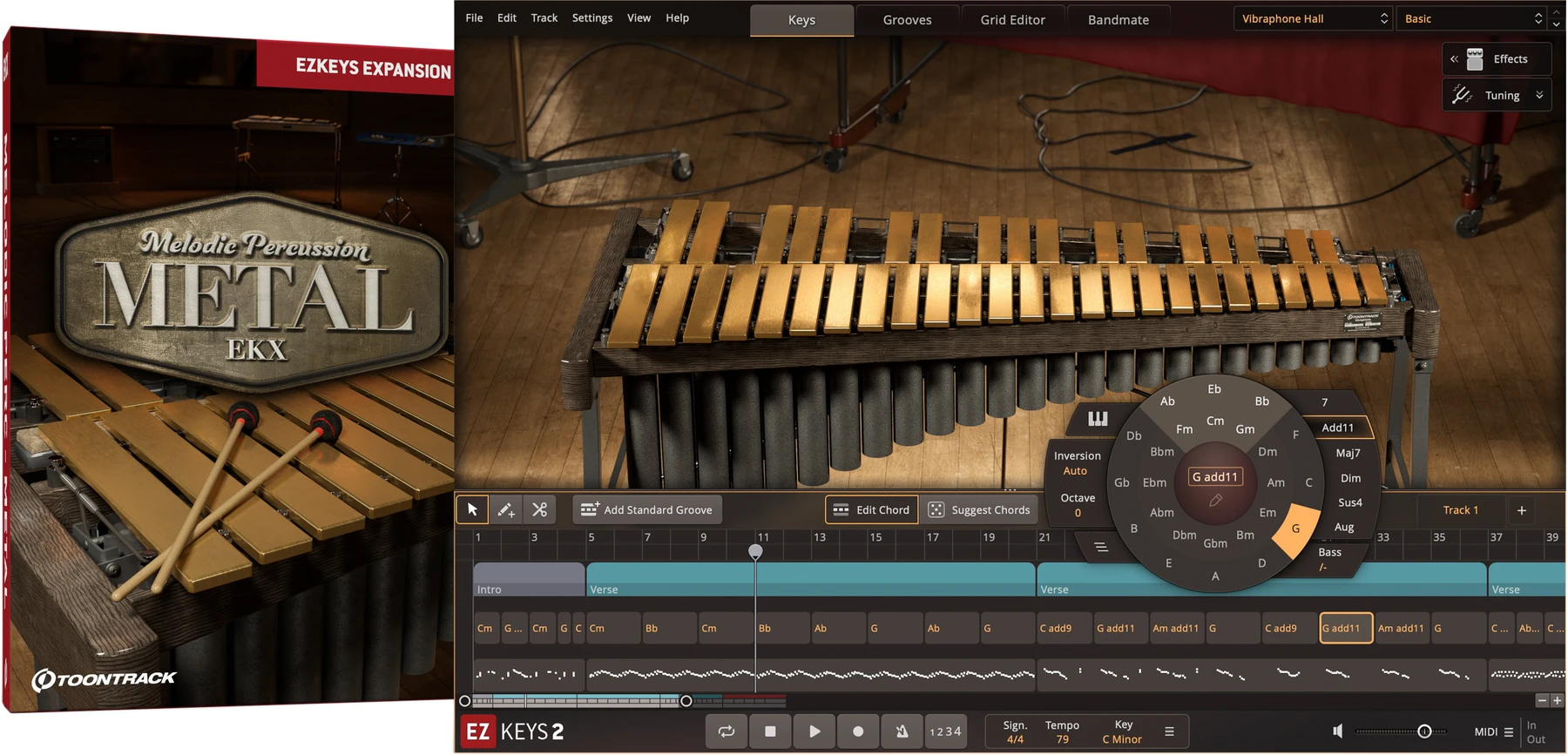Click the speaker volume icon

[1338, 731]
